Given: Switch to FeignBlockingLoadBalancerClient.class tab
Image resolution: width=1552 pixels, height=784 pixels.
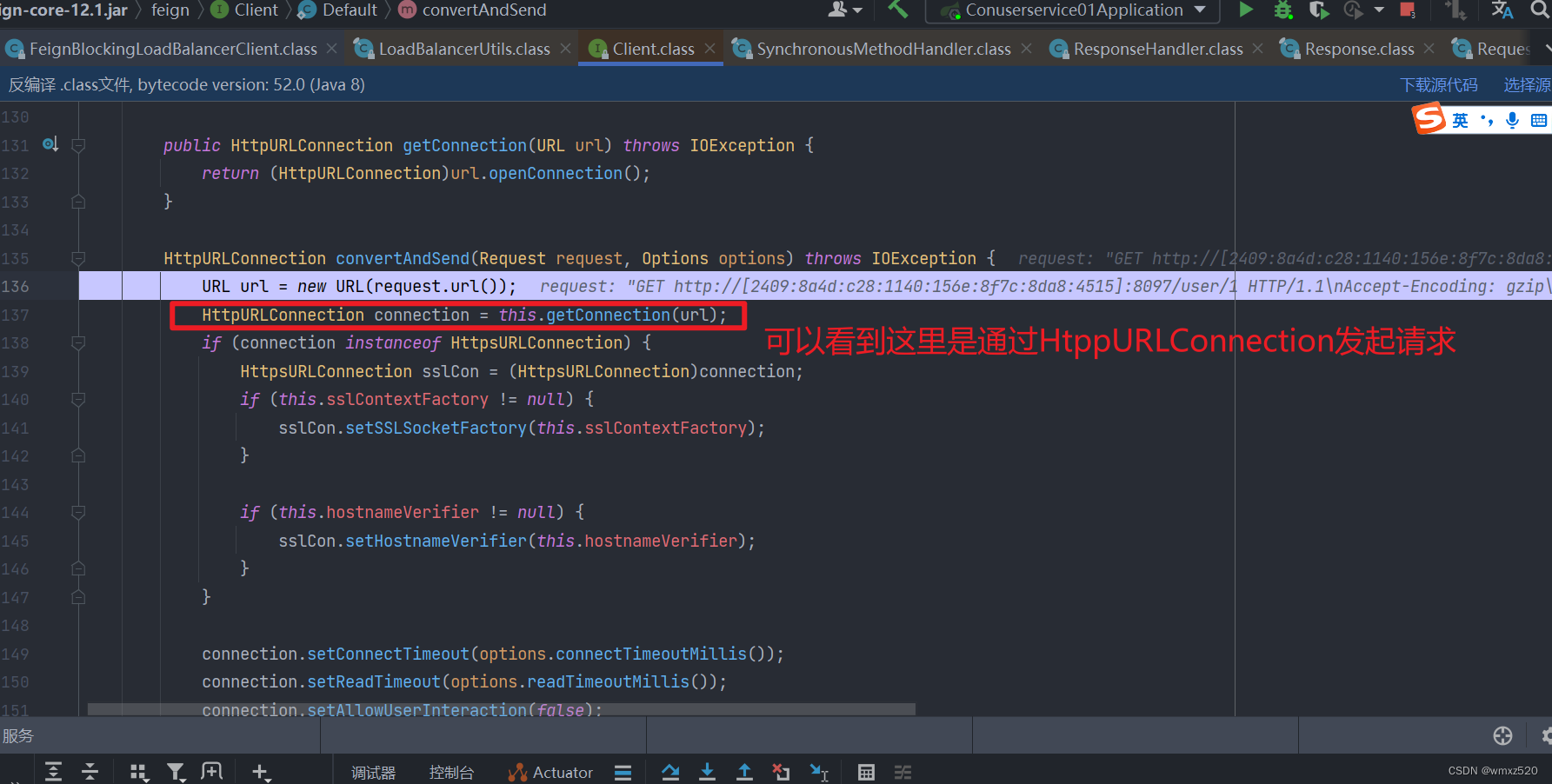Looking at the screenshot, I should (173, 50).
